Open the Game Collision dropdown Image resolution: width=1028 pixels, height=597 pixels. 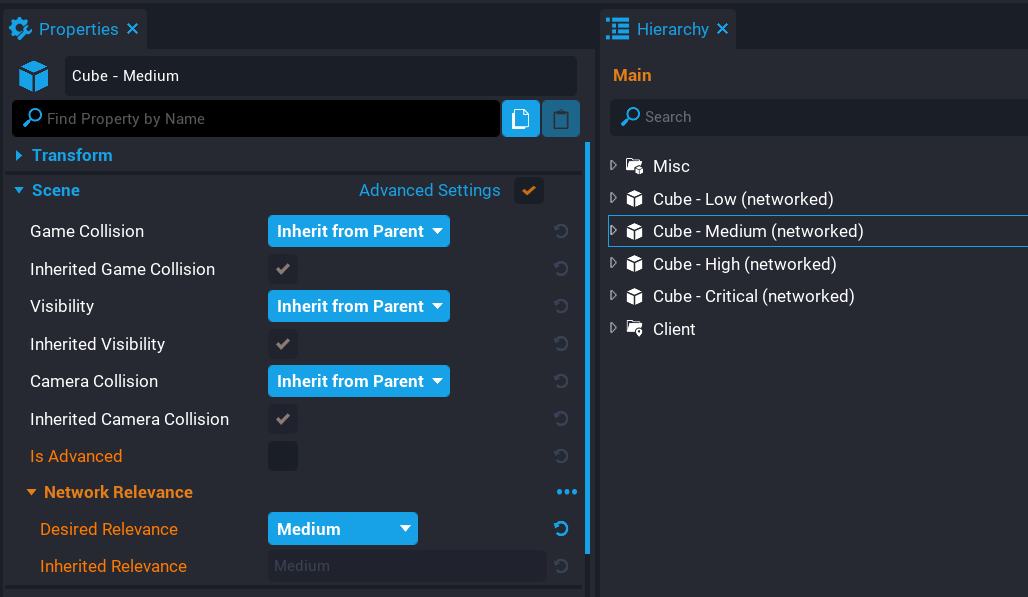point(358,230)
